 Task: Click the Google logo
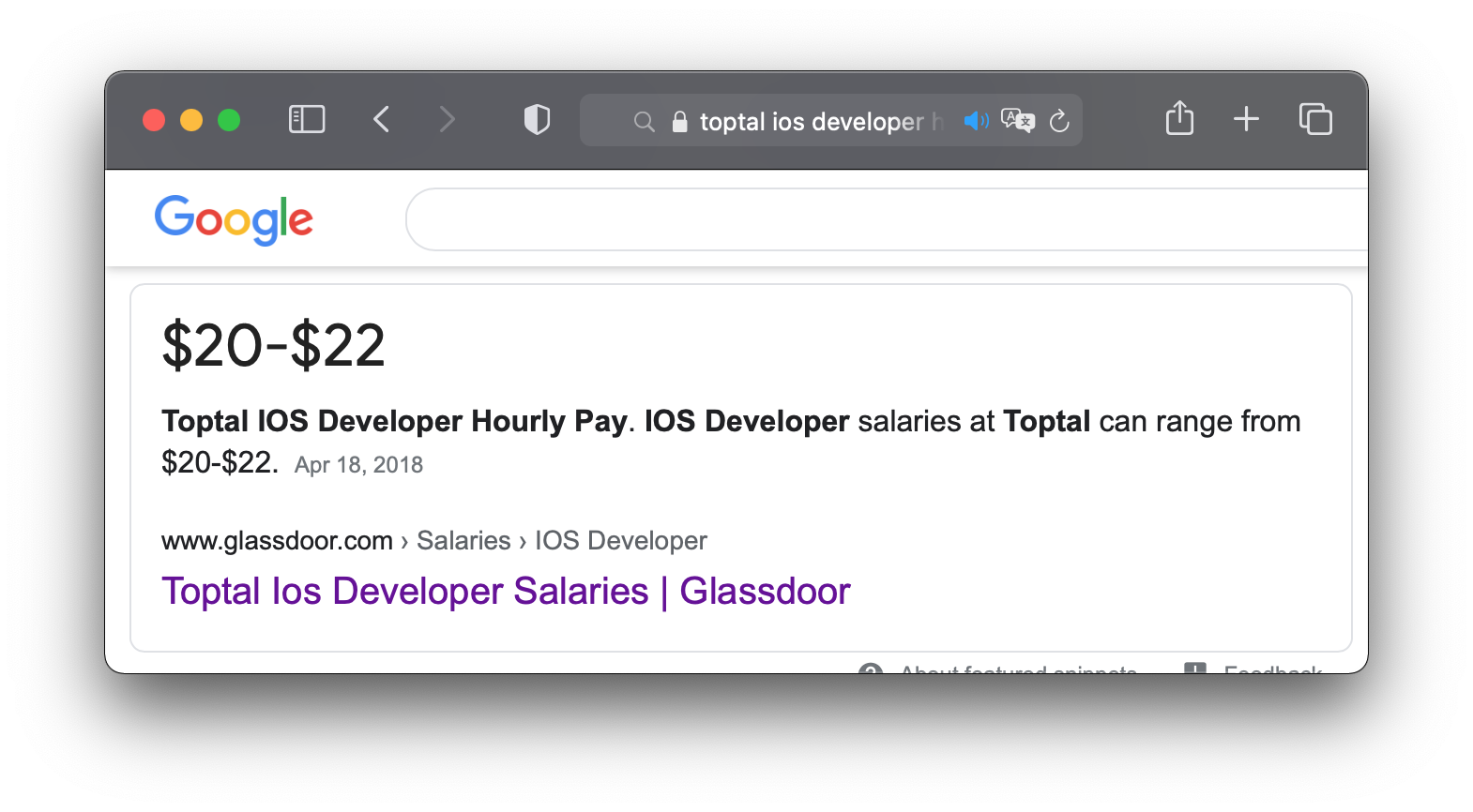click(x=234, y=220)
